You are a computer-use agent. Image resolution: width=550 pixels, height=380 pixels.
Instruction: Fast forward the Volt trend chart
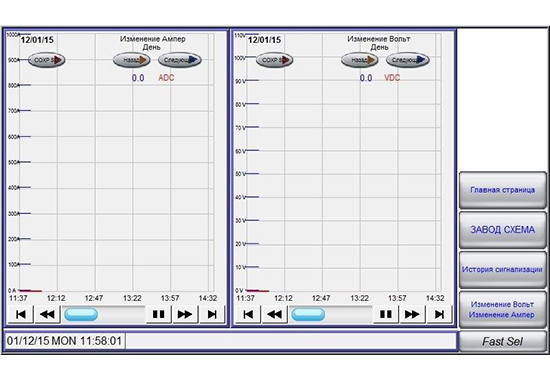point(412,314)
